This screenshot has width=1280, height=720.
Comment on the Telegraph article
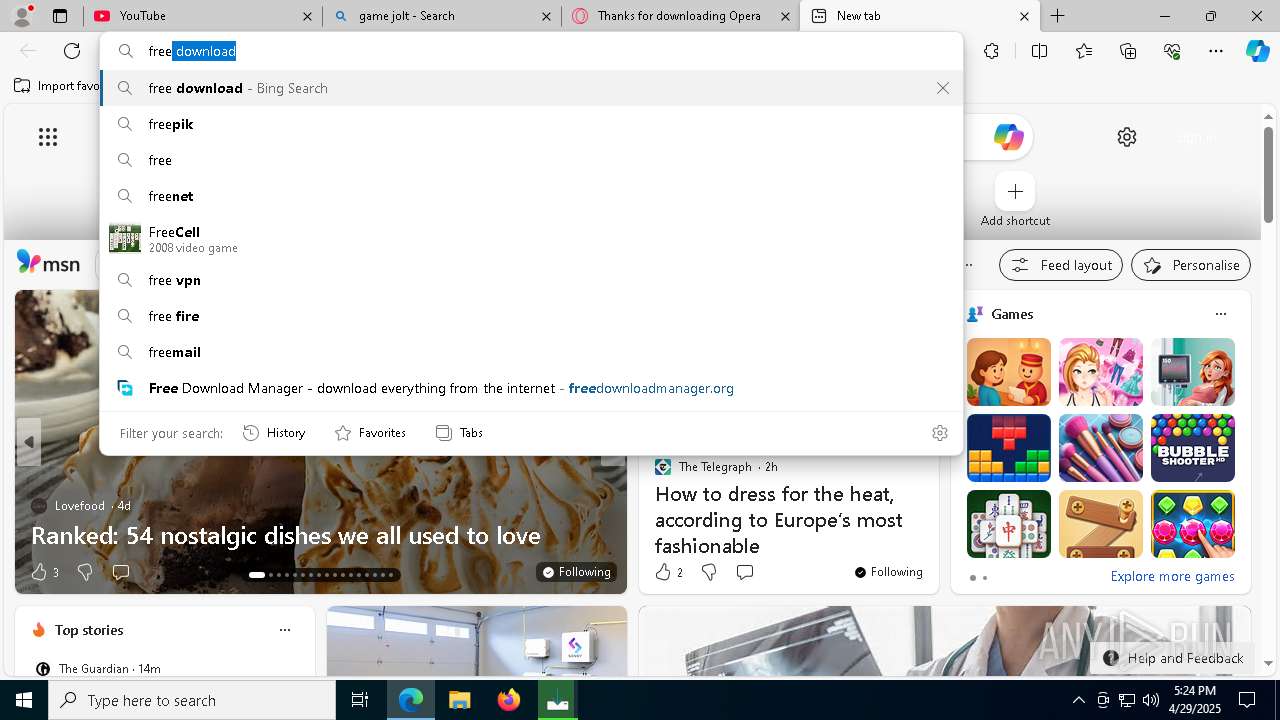click(745, 572)
